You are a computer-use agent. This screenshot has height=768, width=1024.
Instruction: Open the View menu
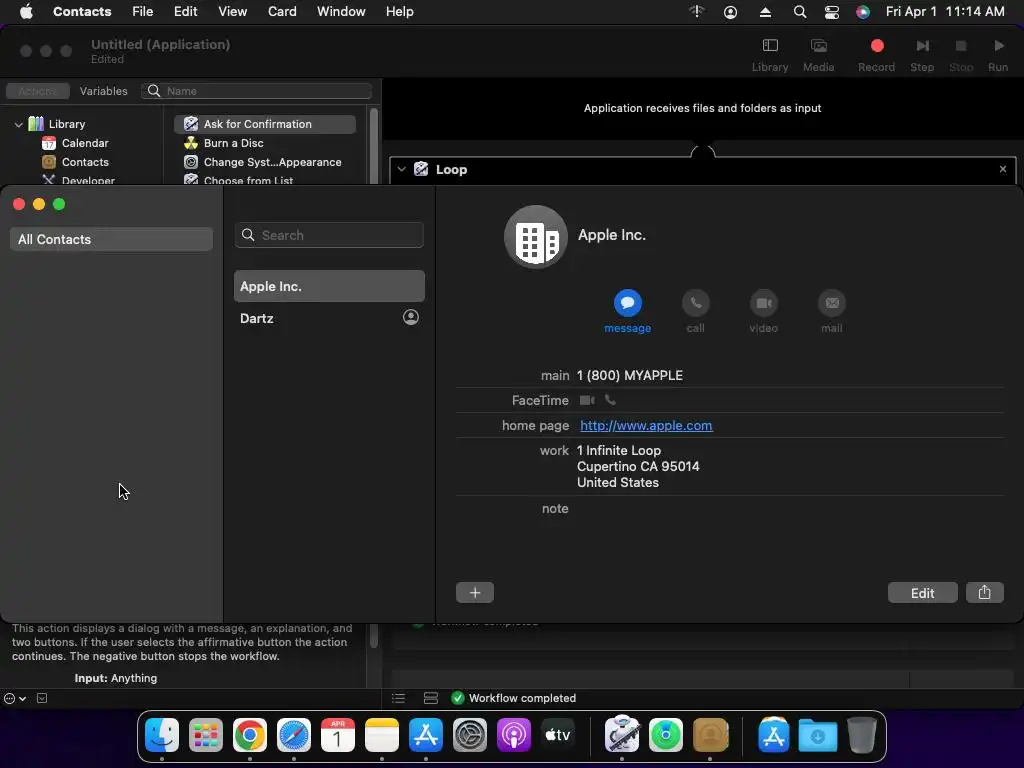pyautogui.click(x=232, y=12)
